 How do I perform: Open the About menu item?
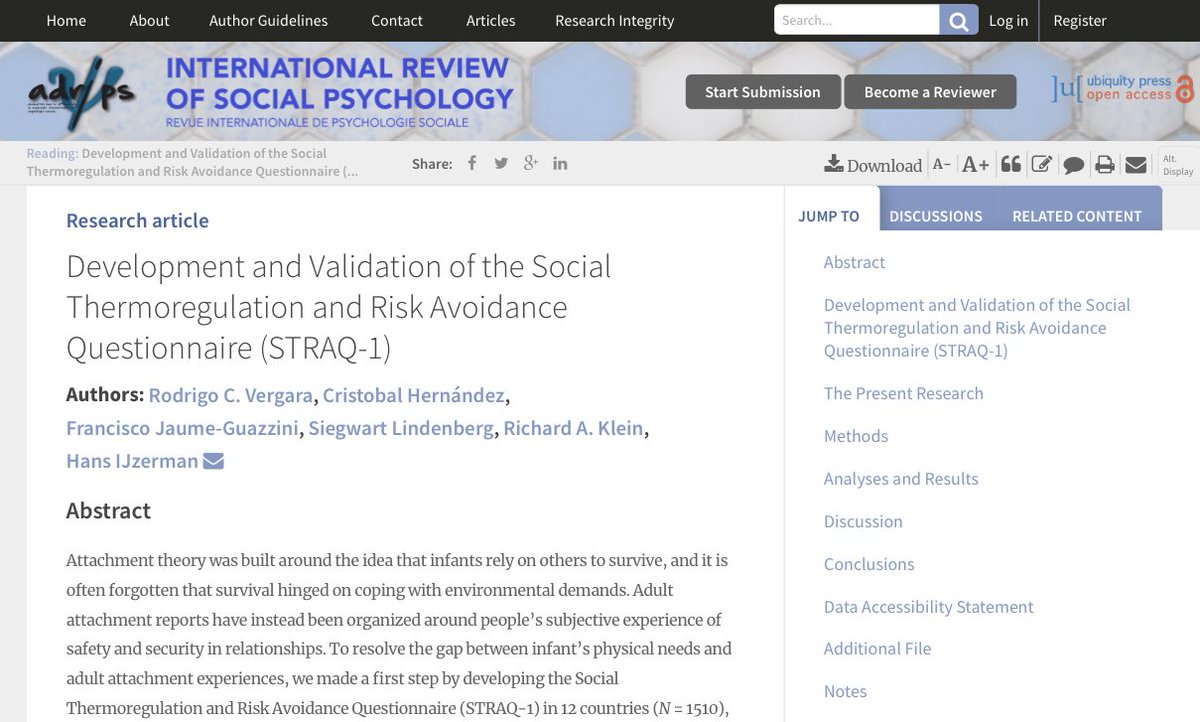pyautogui.click(x=149, y=20)
